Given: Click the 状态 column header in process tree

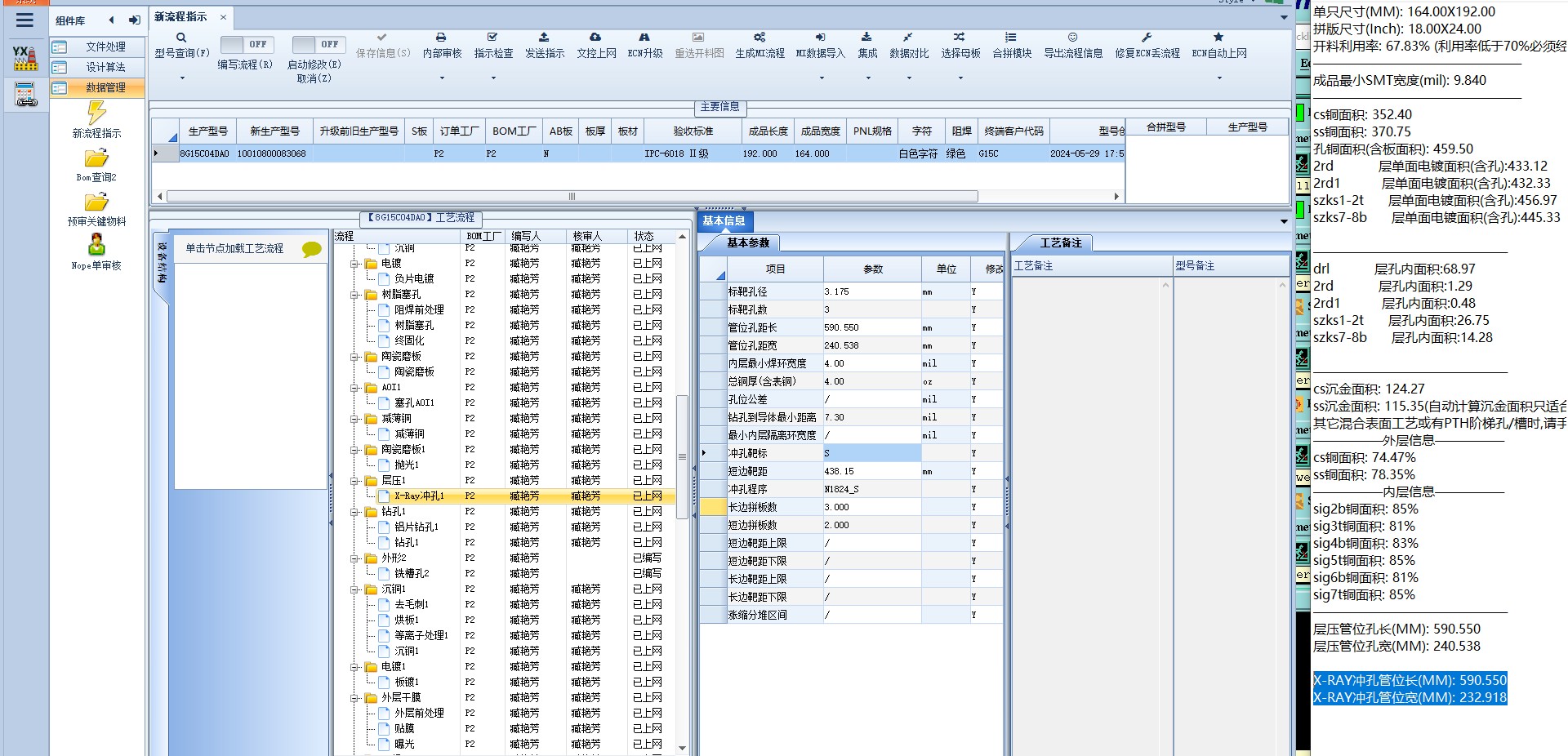Looking at the screenshot, I should pos(644,236).
